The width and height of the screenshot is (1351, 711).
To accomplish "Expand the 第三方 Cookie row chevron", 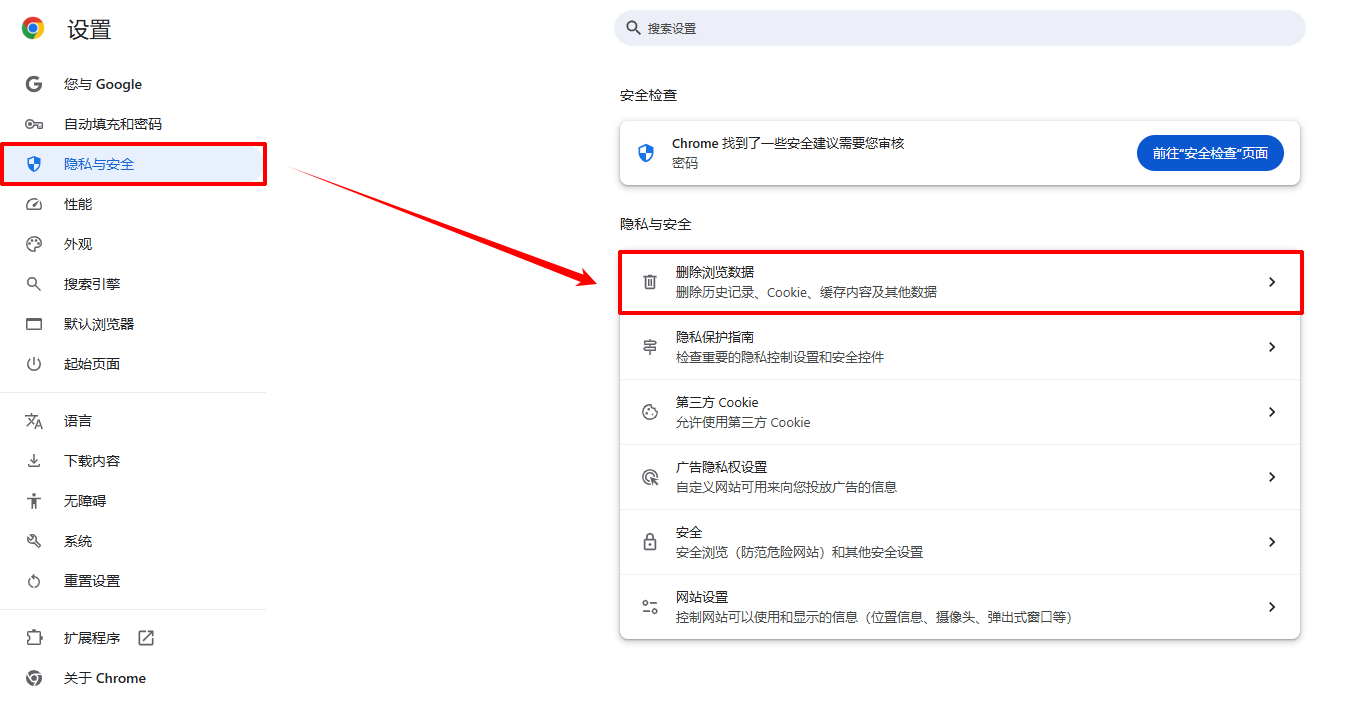I will click(x=1272, y=412).
